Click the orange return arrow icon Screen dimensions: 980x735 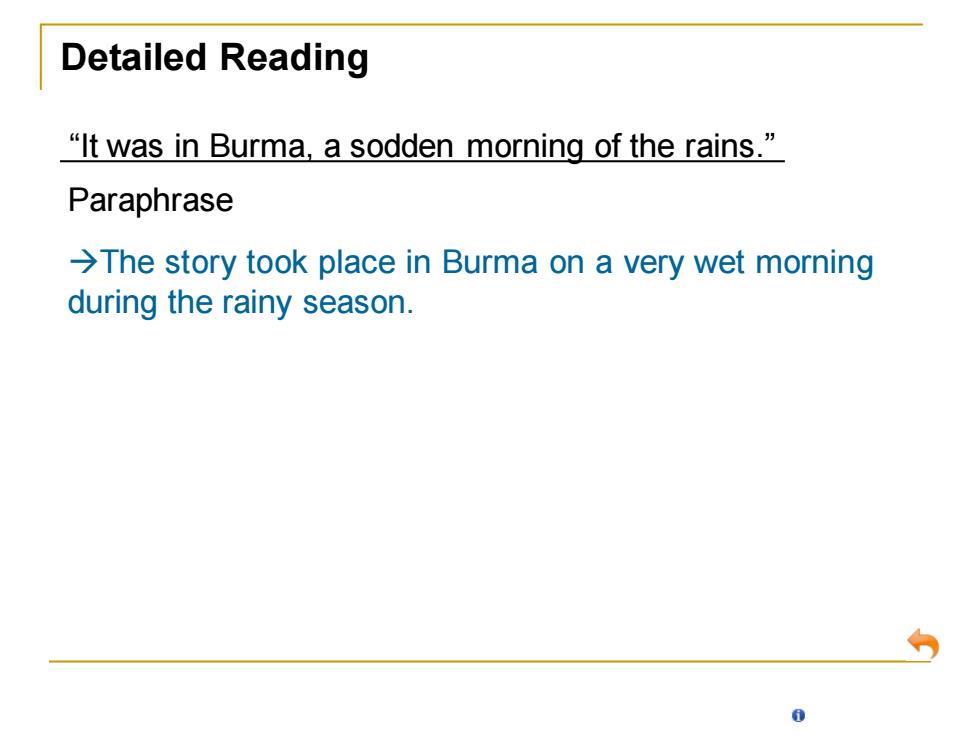tap(923, 644)
